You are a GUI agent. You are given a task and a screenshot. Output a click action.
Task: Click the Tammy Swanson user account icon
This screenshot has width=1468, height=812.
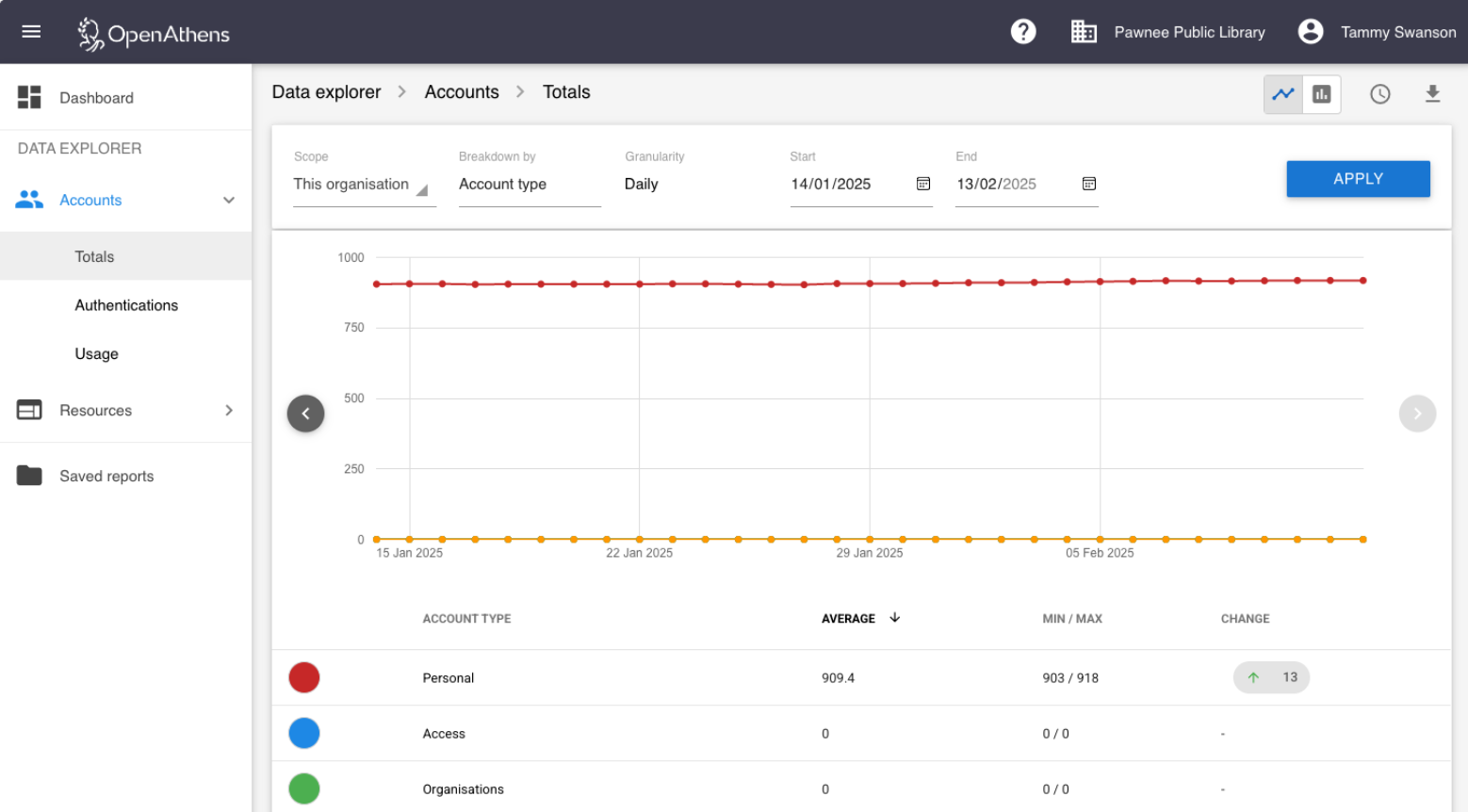pyautogui.click(x=1310, y=32)
